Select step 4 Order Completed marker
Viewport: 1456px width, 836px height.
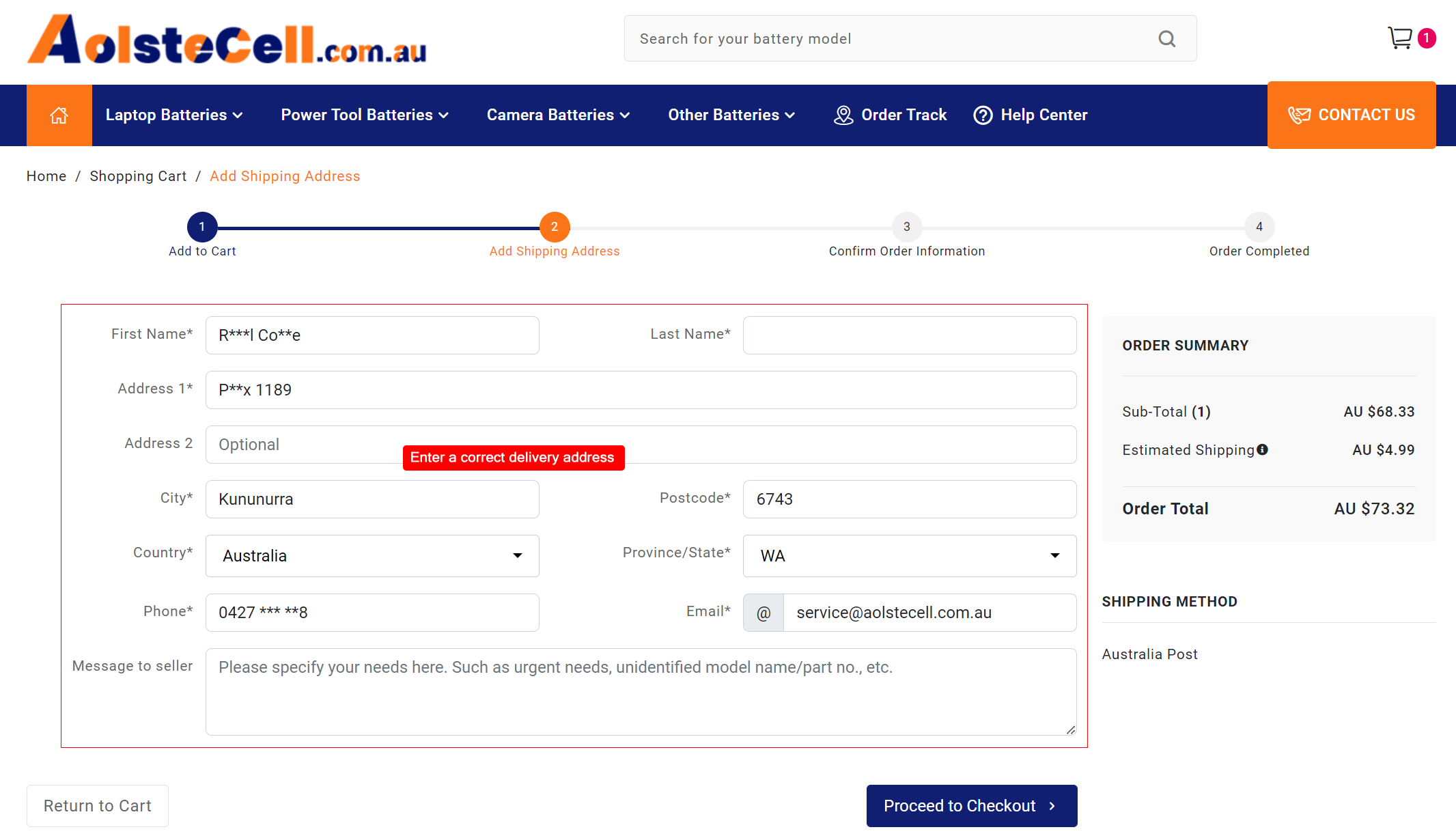point(1259,227)
